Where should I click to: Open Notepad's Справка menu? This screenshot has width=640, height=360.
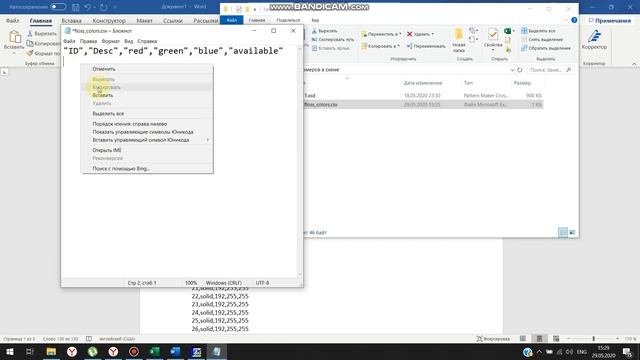point(147,41)
